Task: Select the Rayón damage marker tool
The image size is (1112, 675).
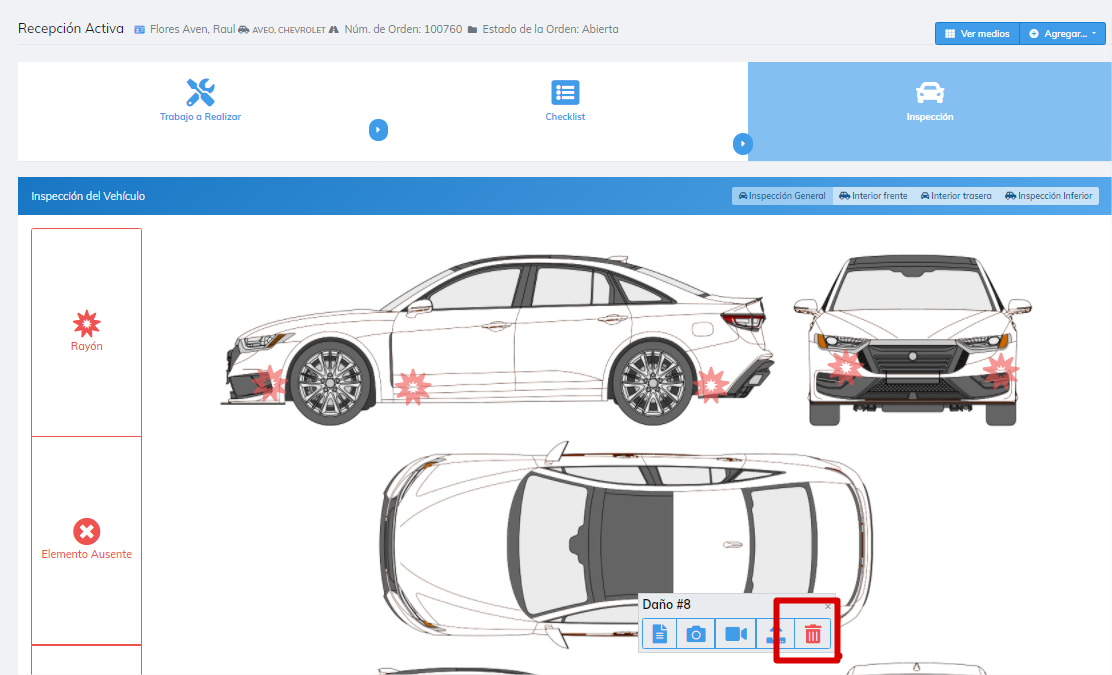Action: coord(87,332)
